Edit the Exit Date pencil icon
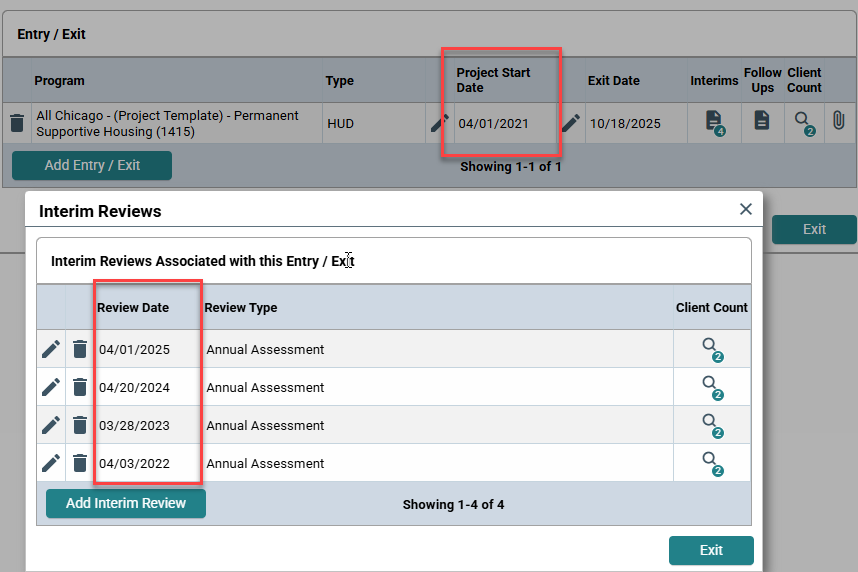Viewport: 858px width, 572px height. [x=570, y=123]
